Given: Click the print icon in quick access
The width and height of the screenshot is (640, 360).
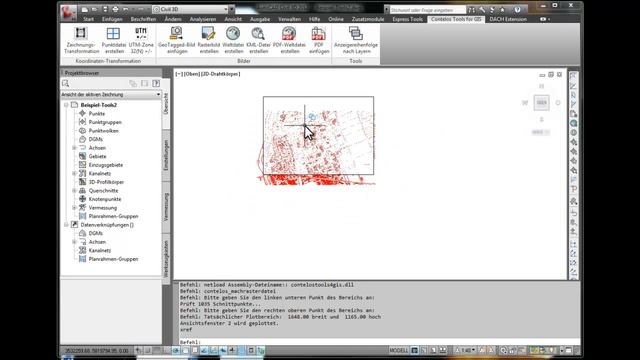Looking at the screenshot, I should point(116,9).
